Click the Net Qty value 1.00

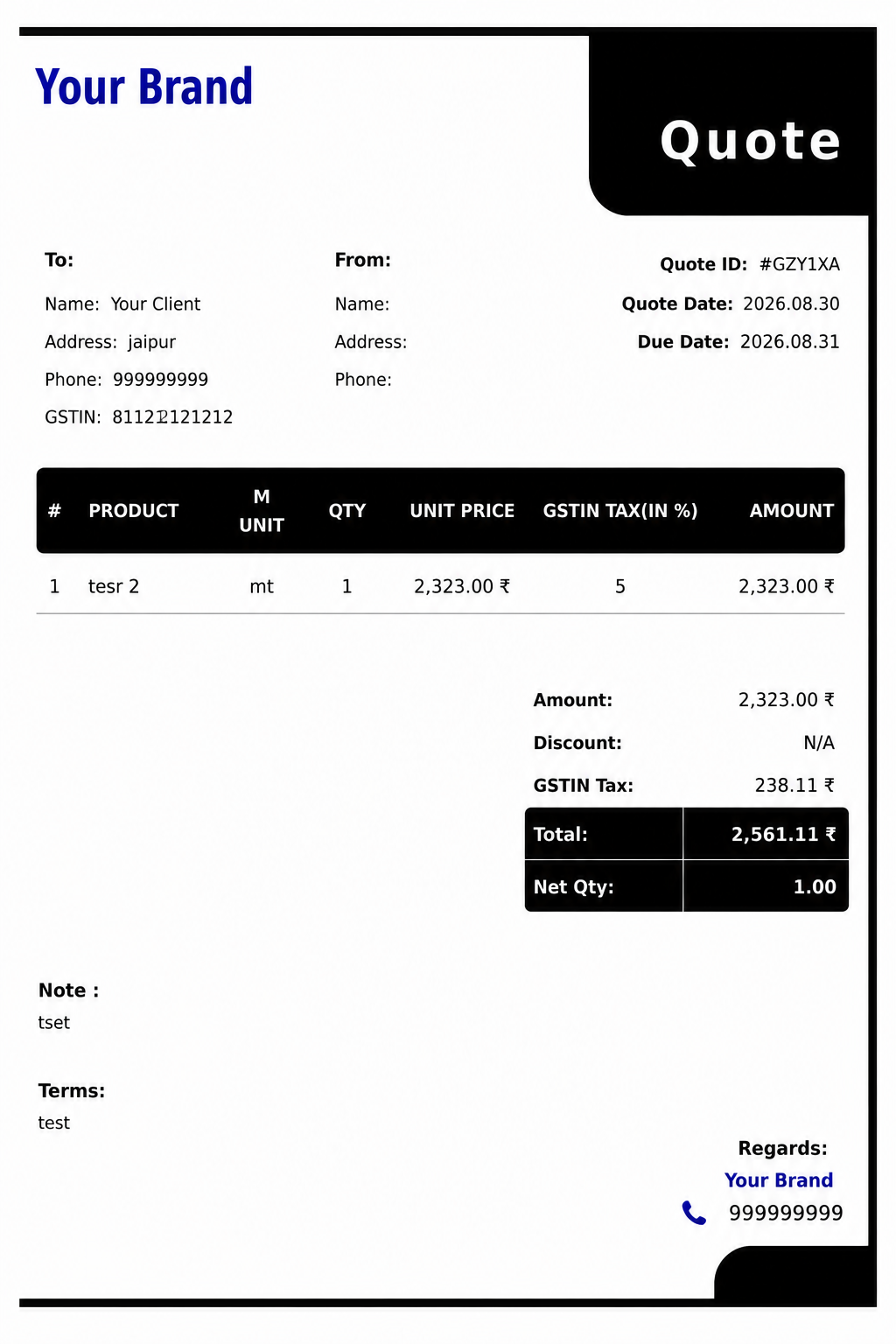click(815, 887)
